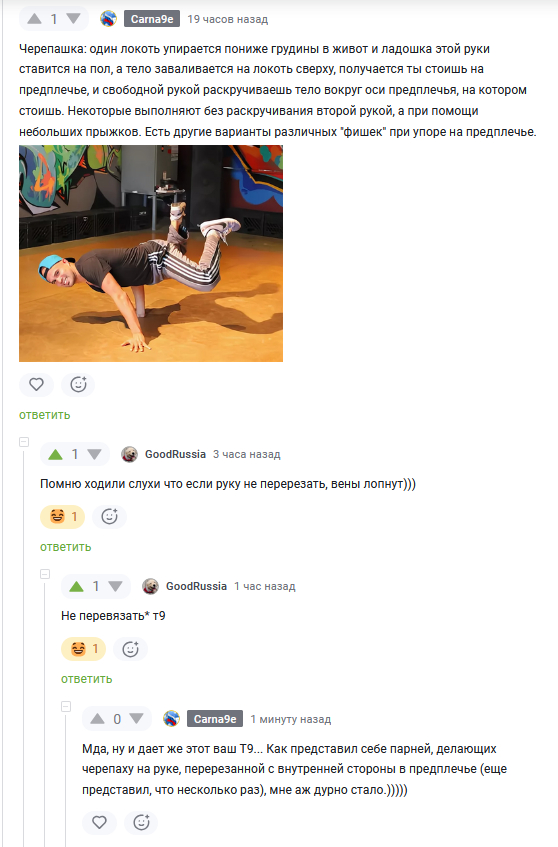Upvote GoodRussia's 3 hours ago comment
The image size is (558, 847).
(56, 454)
